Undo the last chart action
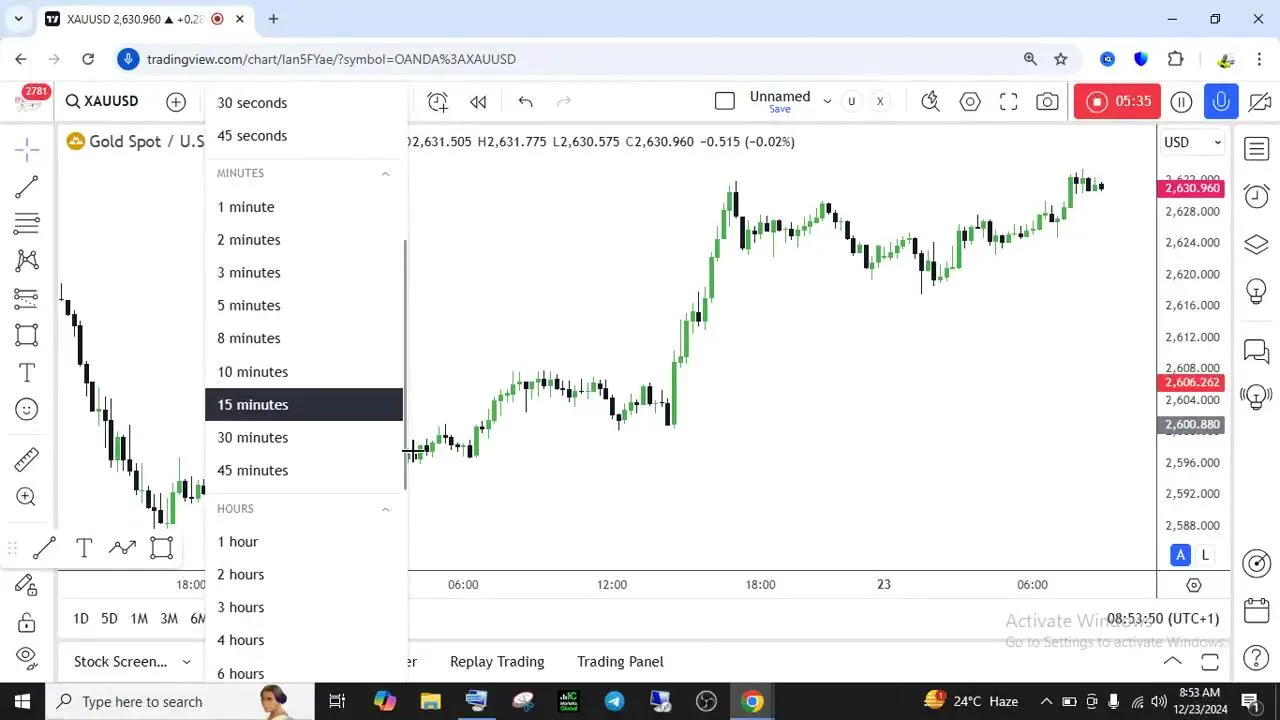The width and height of the screenshot is (1280, 720). 525,101
